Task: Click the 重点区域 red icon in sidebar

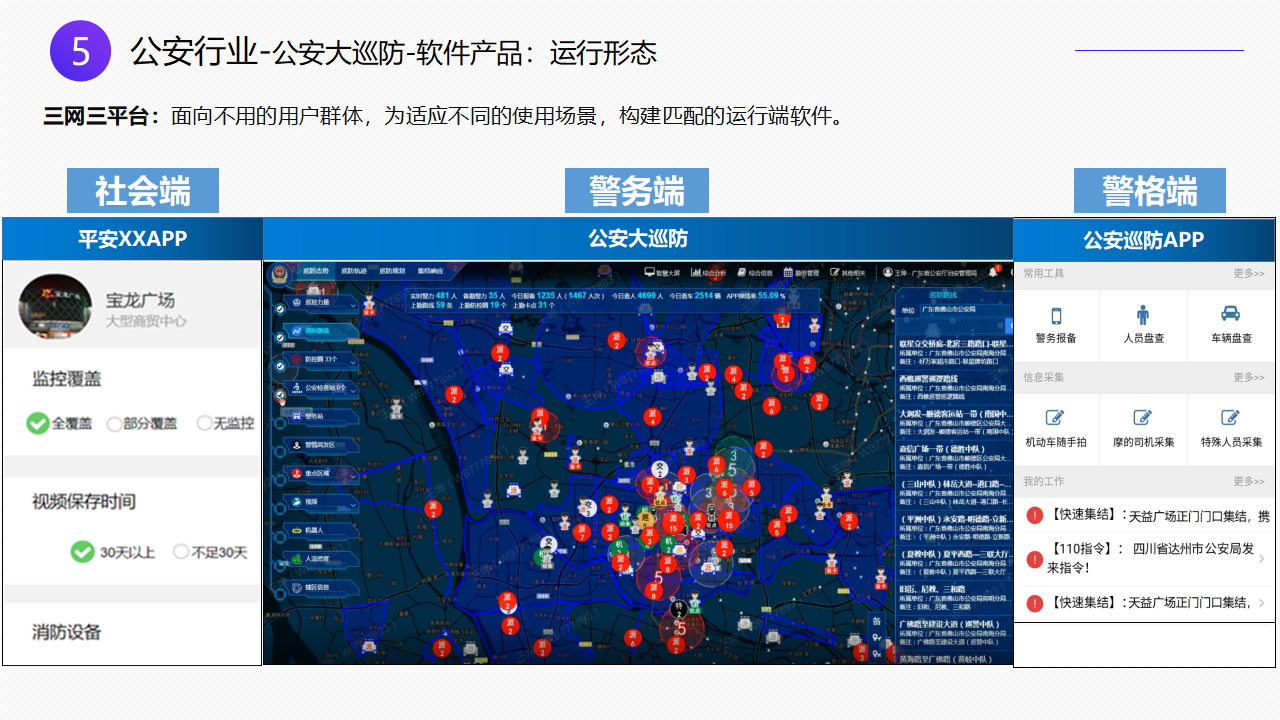Action: click(297, 473)
